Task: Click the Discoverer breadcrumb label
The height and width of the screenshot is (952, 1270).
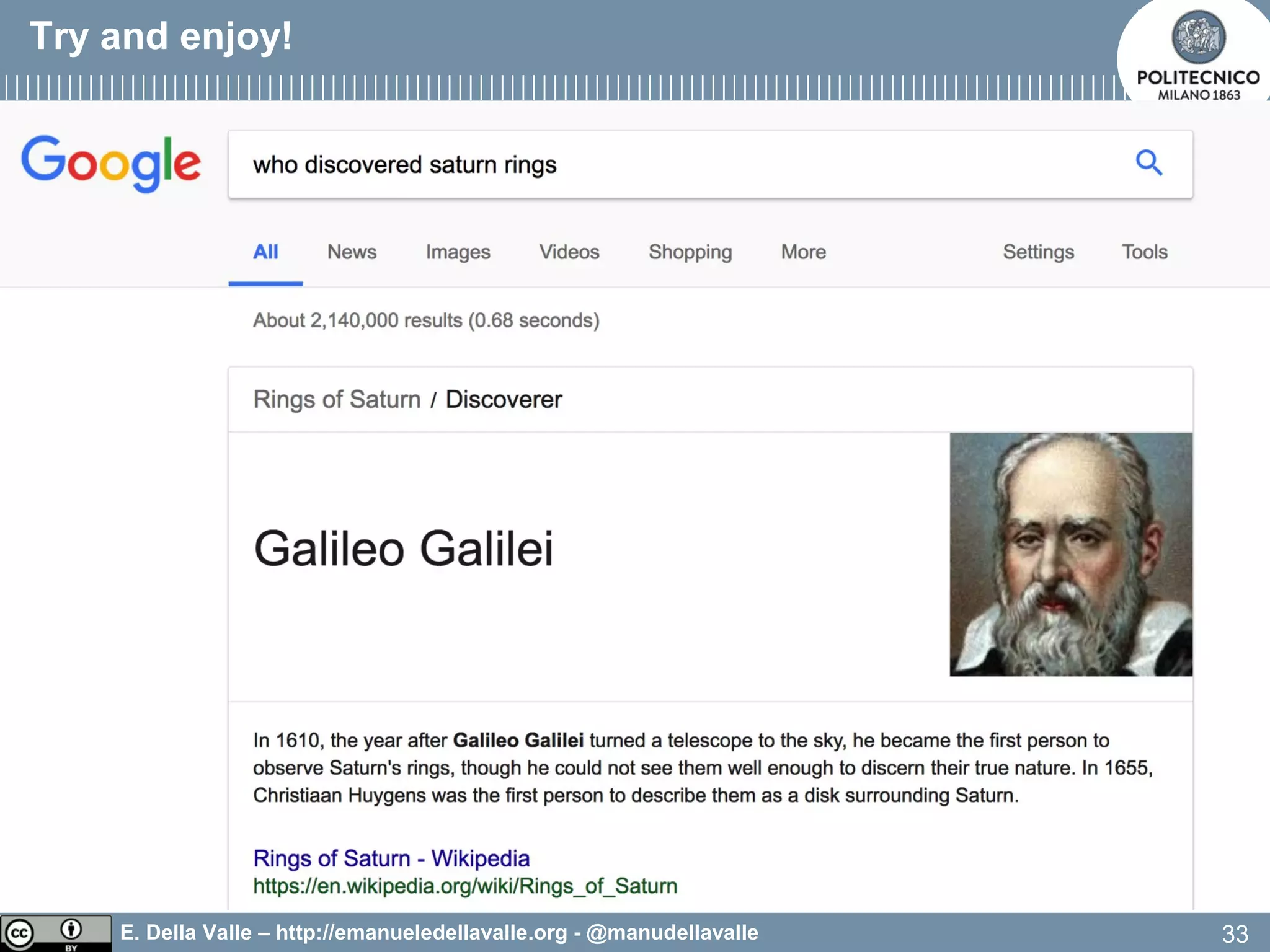Action: (x=504, y=400)
